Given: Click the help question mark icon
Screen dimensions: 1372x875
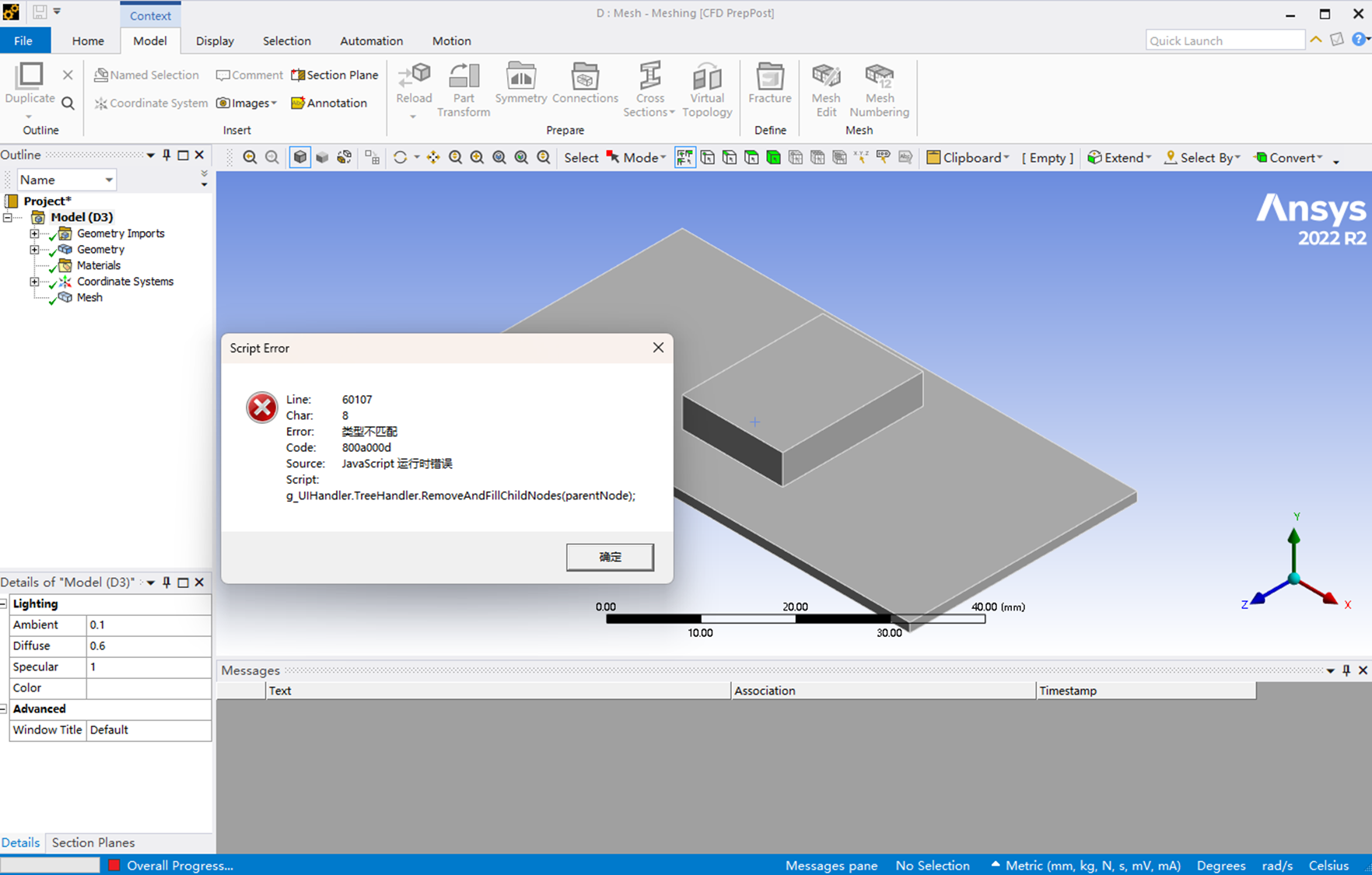Looking at the screenshot, I should coord(1358,40).
